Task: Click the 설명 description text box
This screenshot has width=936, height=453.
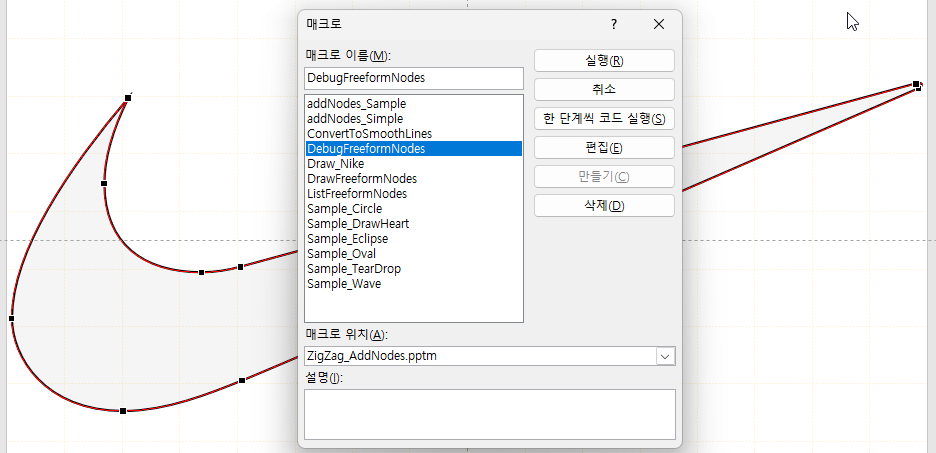Action: pyautogui.click(x=489, y=414)
